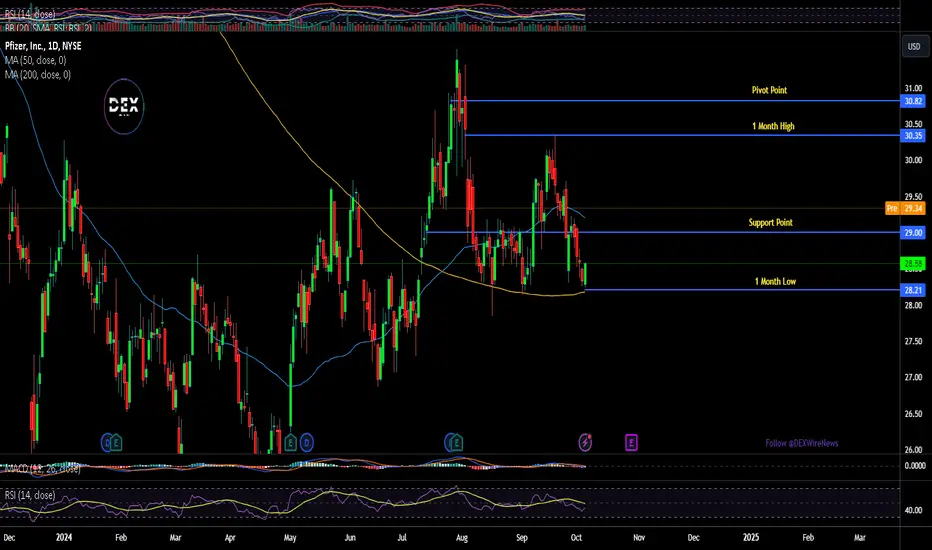932x550 pixels.
Task: Select the MA (50, close, 0) legend
Action: coord(36,60)
